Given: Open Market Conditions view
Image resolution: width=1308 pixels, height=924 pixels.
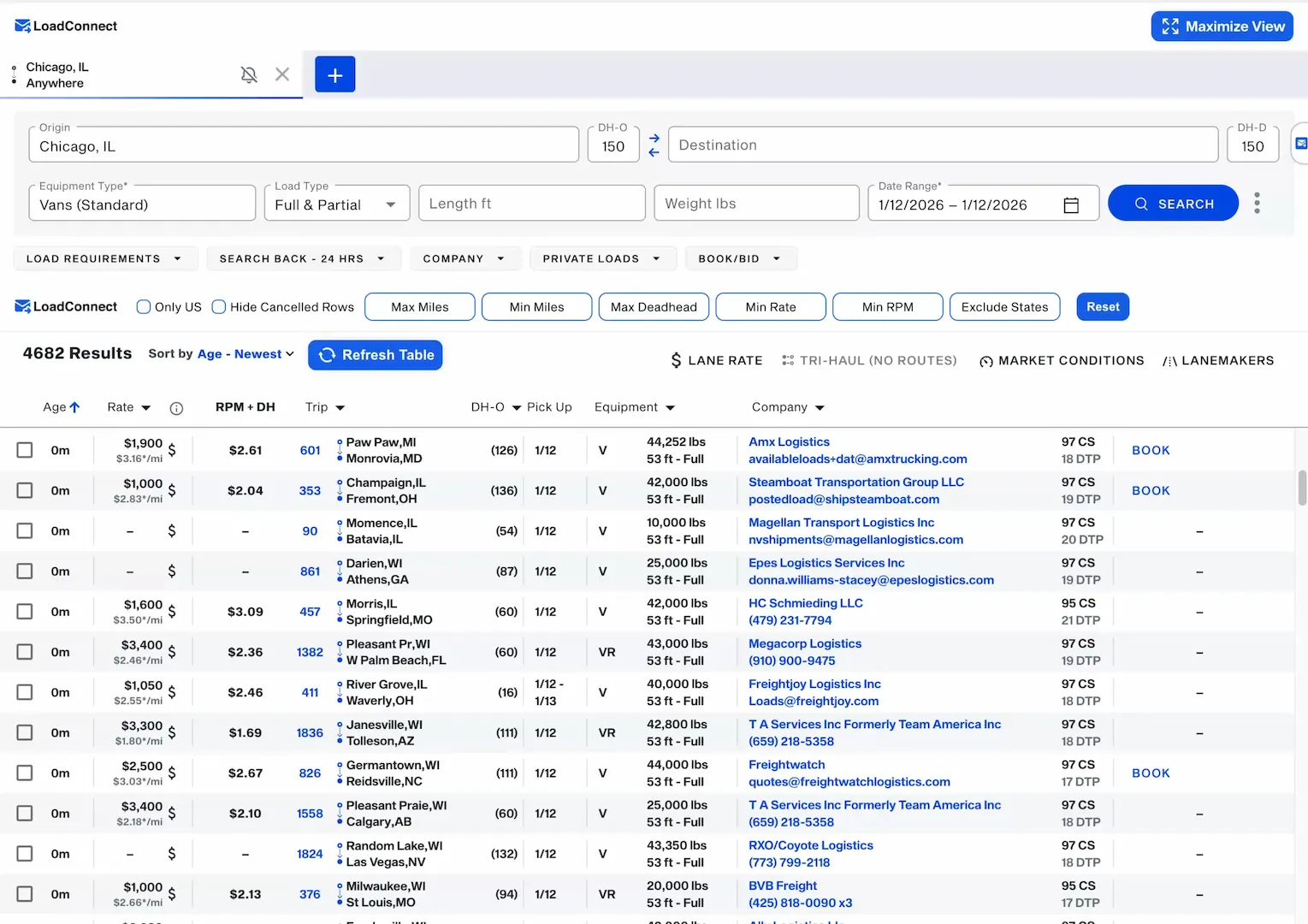Looking at the screenshot, I should click(x=1061, y=361).
